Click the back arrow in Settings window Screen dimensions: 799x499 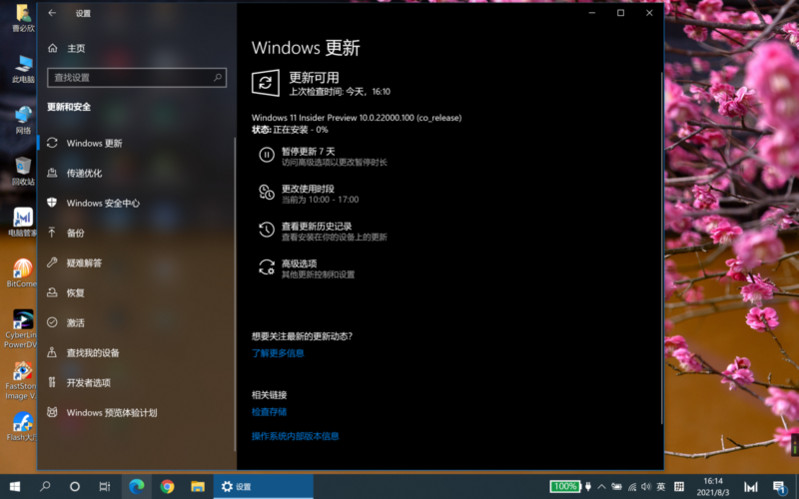pos(52,13)
